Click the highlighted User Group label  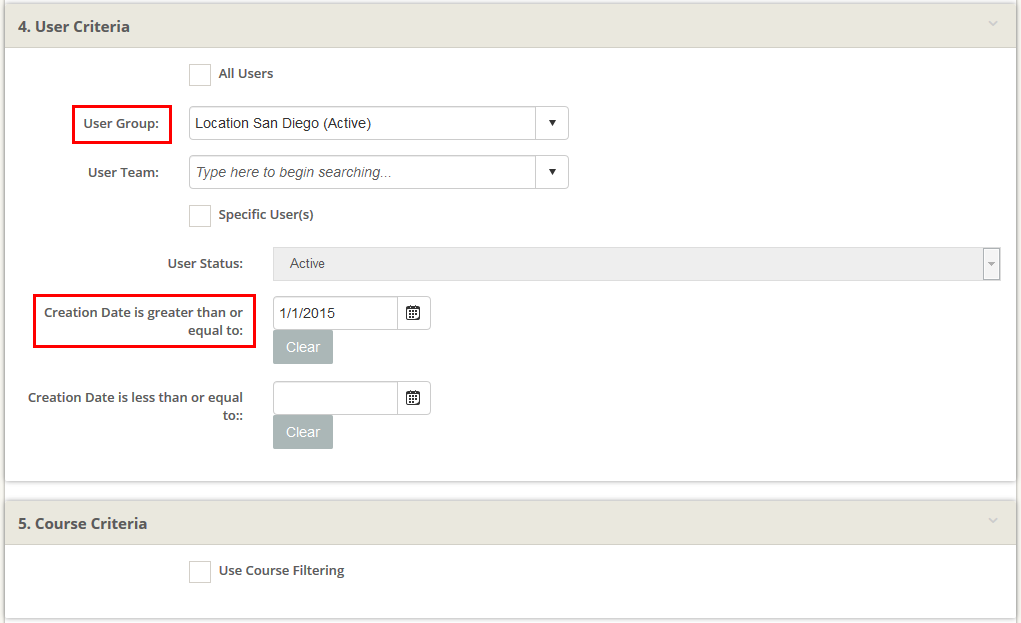[x=121, y=124]
